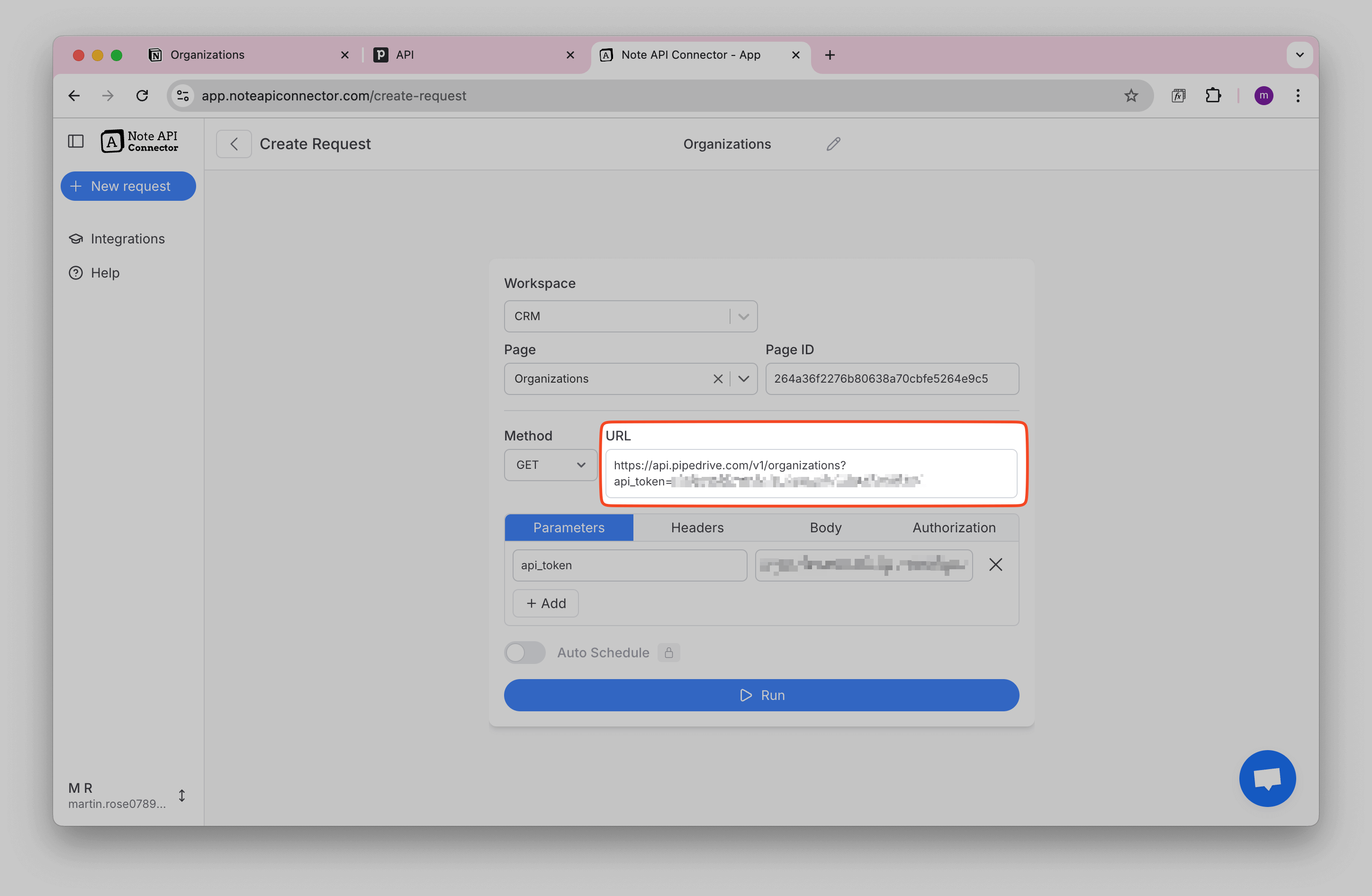Clear the Organizations page selection

coord(718,378)
